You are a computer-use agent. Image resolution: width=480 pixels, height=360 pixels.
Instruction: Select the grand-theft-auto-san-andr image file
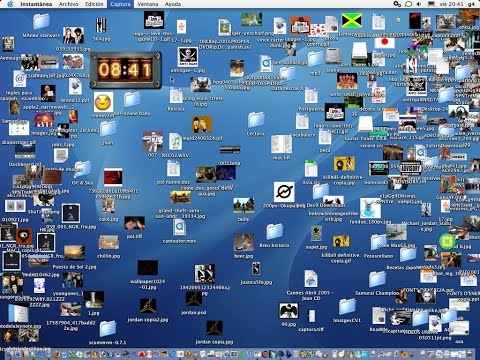(180, 197)
